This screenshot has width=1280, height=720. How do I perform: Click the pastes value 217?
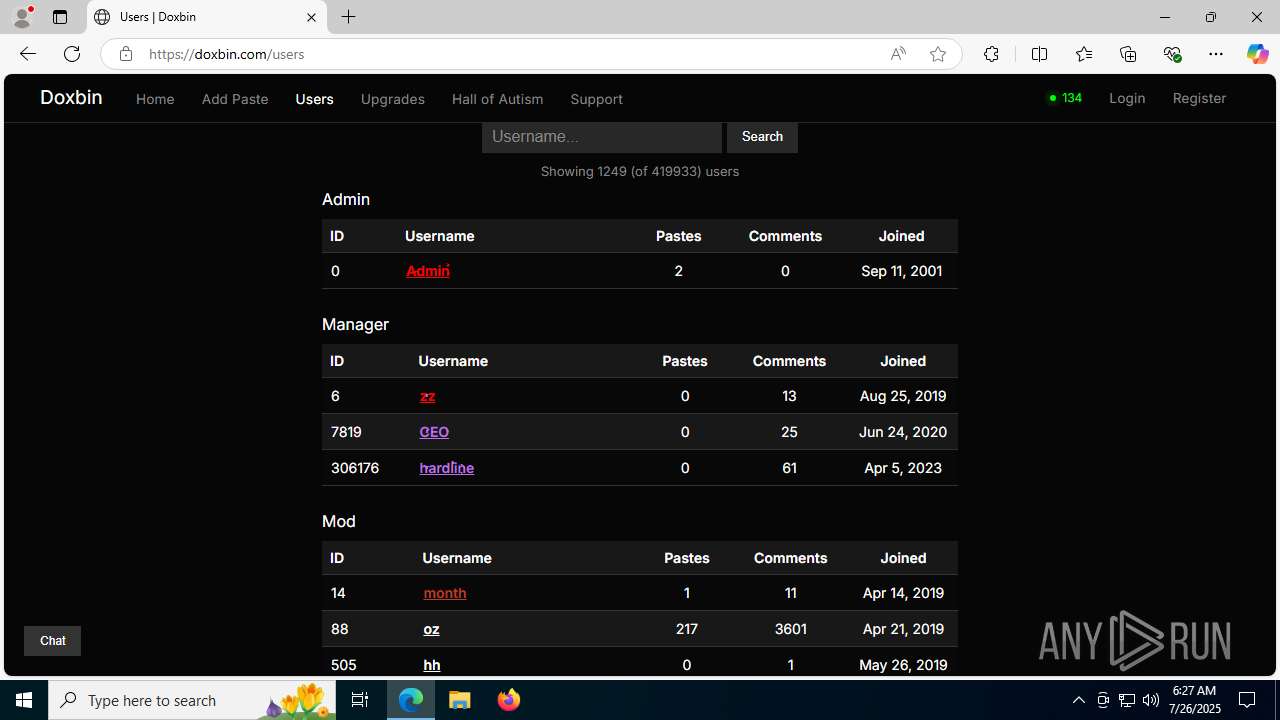(x=686, y=629)
